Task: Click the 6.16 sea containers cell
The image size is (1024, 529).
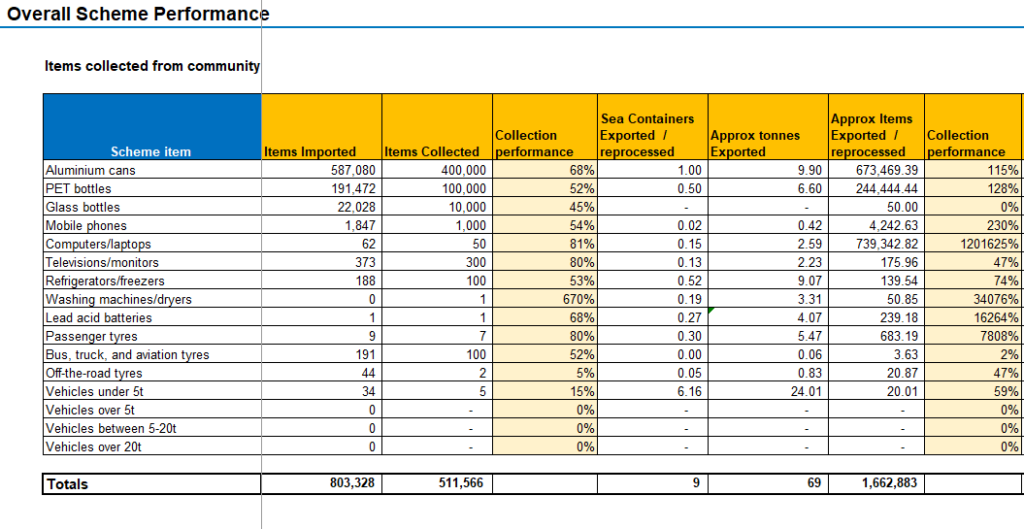Action: [652, 391]
